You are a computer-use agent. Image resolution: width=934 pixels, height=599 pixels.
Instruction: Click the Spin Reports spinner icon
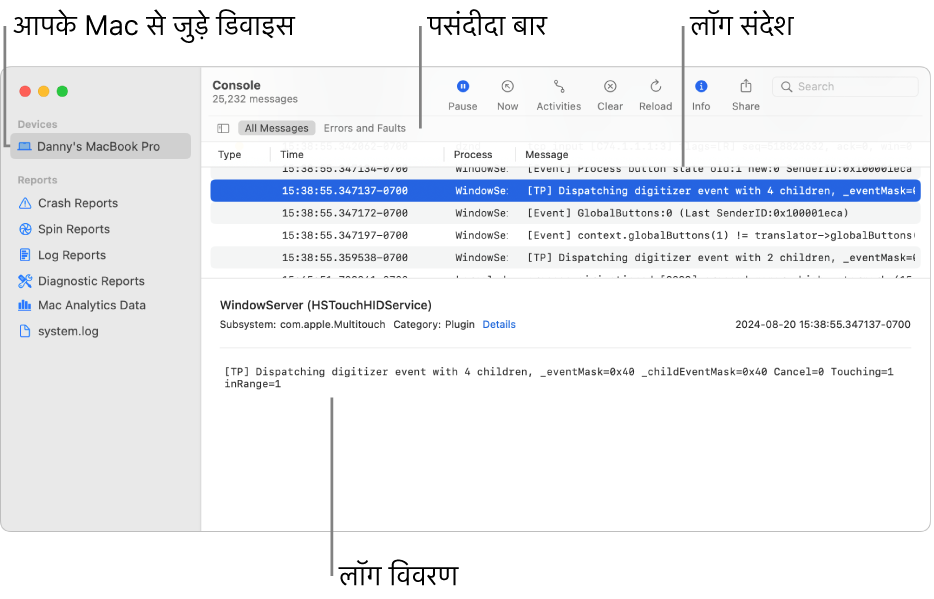point(25,229)
